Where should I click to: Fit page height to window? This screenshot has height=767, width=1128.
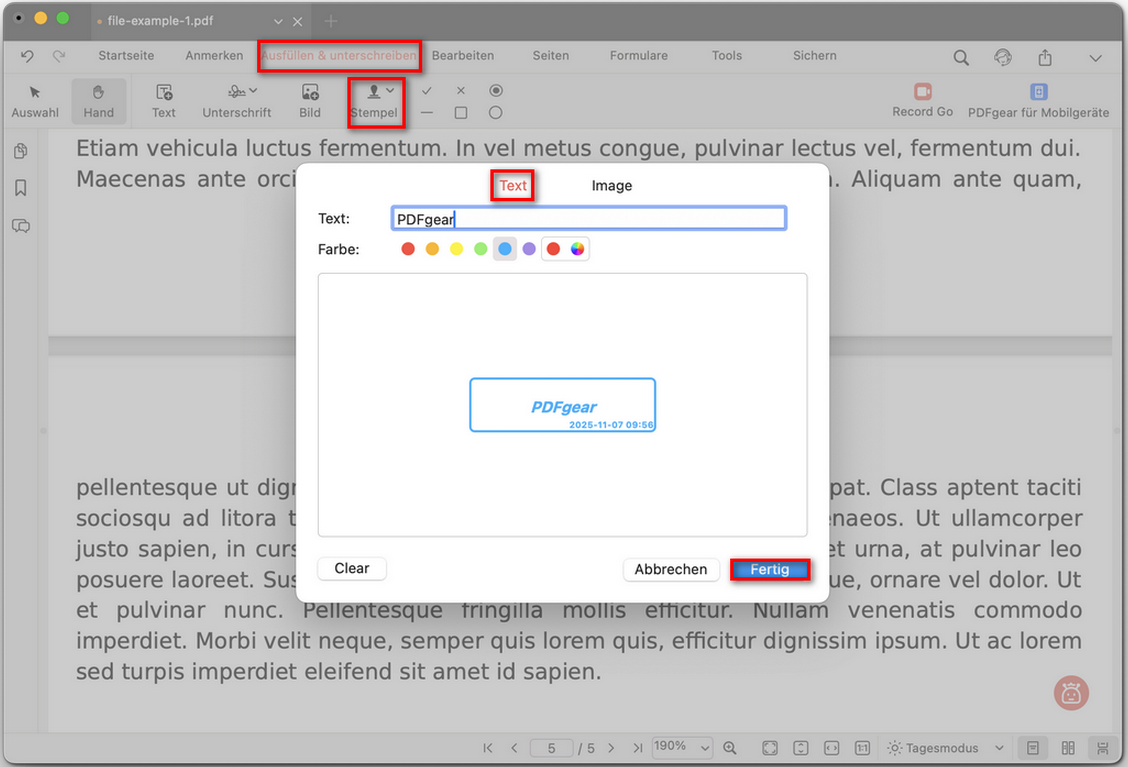(801, 748)
